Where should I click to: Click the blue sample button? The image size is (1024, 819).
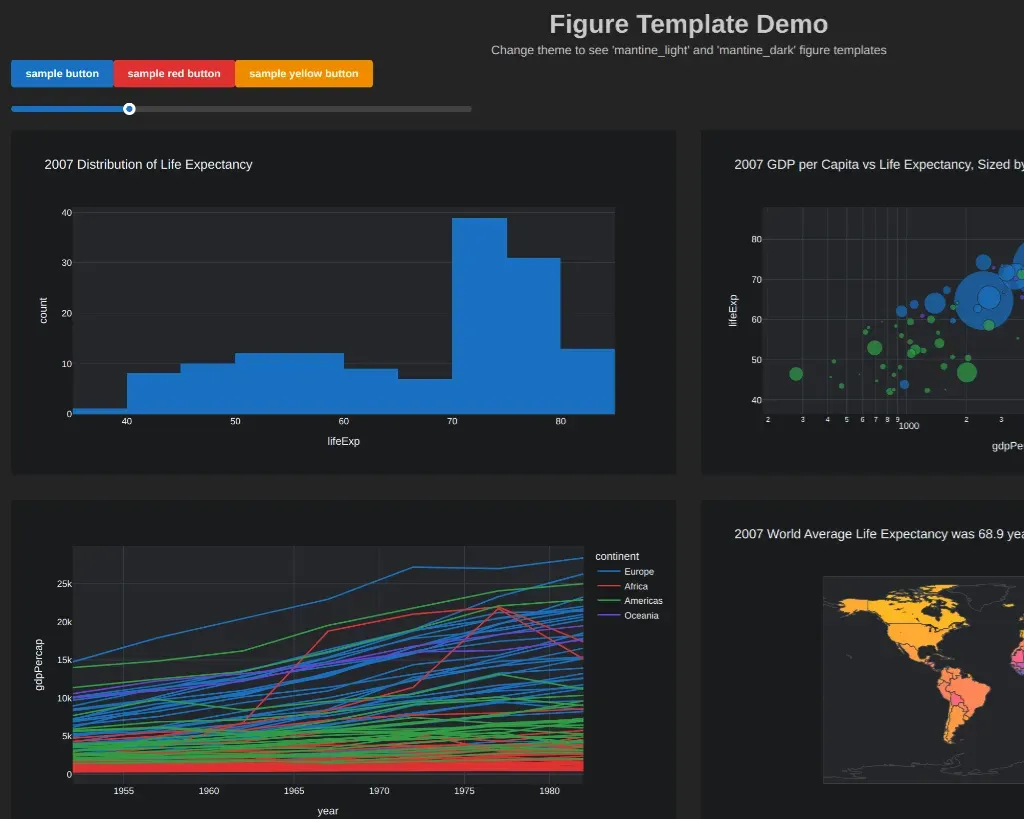tap(62, 74)
